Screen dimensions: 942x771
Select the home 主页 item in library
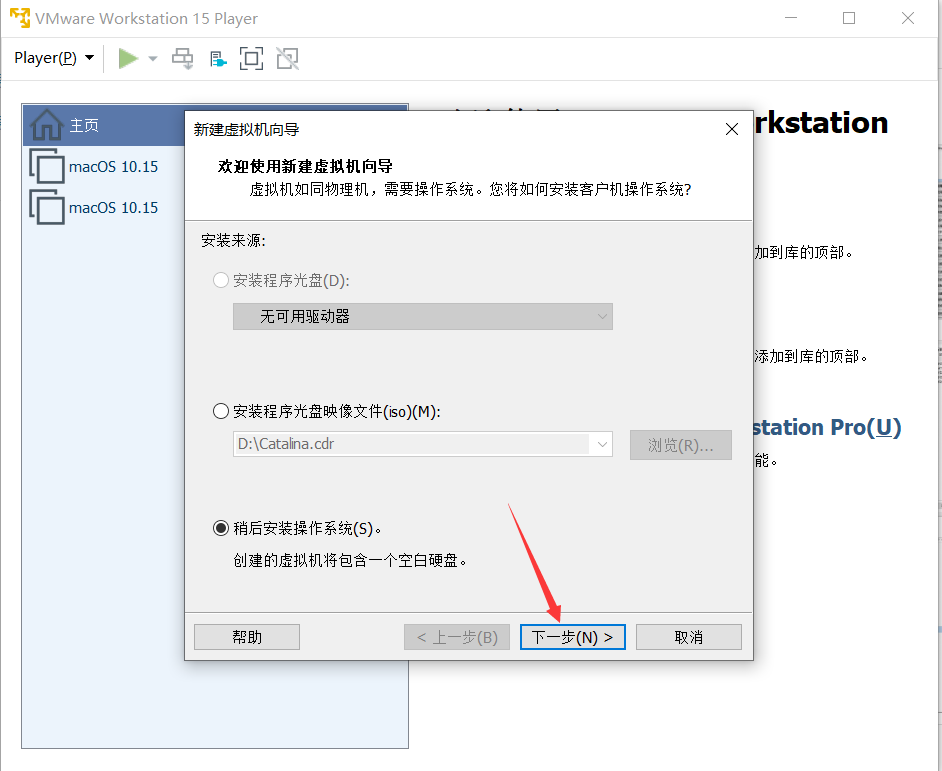tap(105, 125)
